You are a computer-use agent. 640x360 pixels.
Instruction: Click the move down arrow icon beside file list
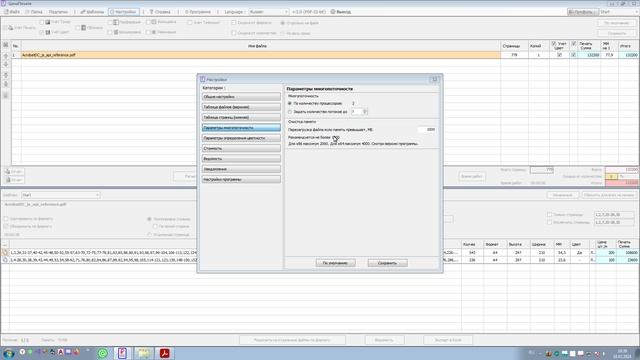click(x=6, y=64)
